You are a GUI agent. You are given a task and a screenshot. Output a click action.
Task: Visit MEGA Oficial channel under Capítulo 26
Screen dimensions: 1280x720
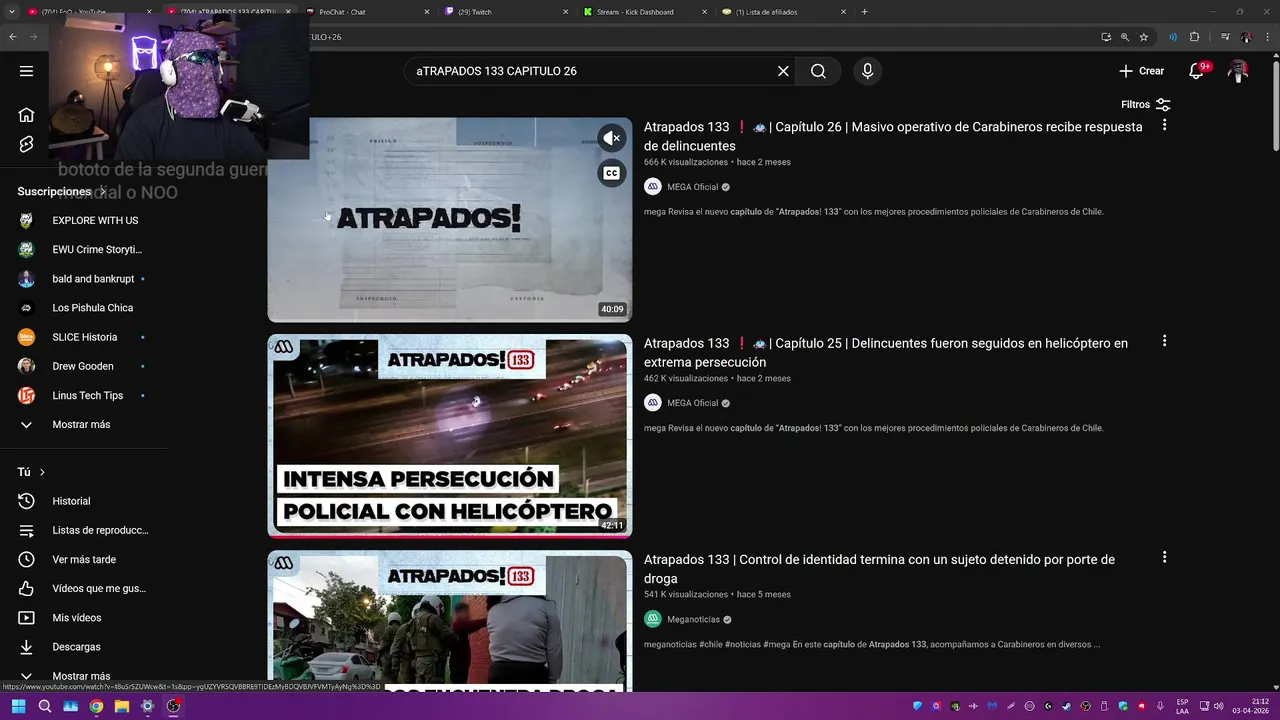point(692,187)
